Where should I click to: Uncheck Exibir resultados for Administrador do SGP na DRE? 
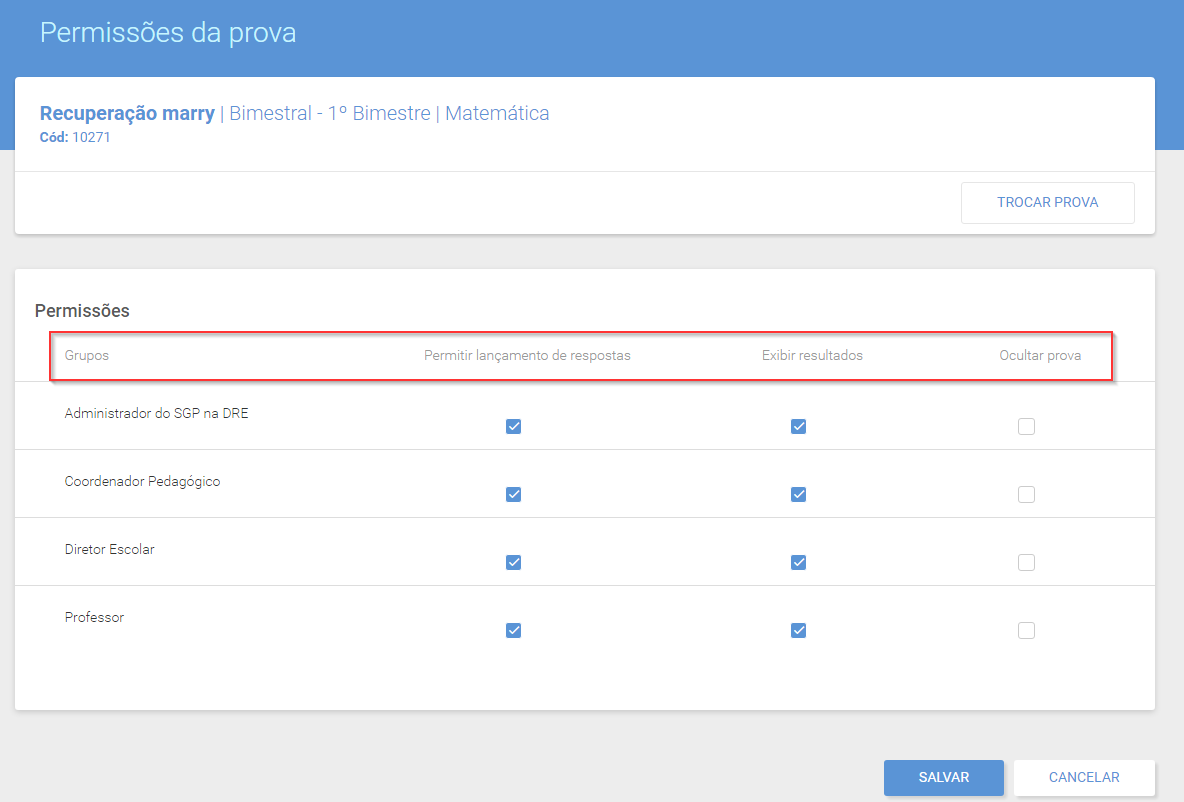pos(798,427)
